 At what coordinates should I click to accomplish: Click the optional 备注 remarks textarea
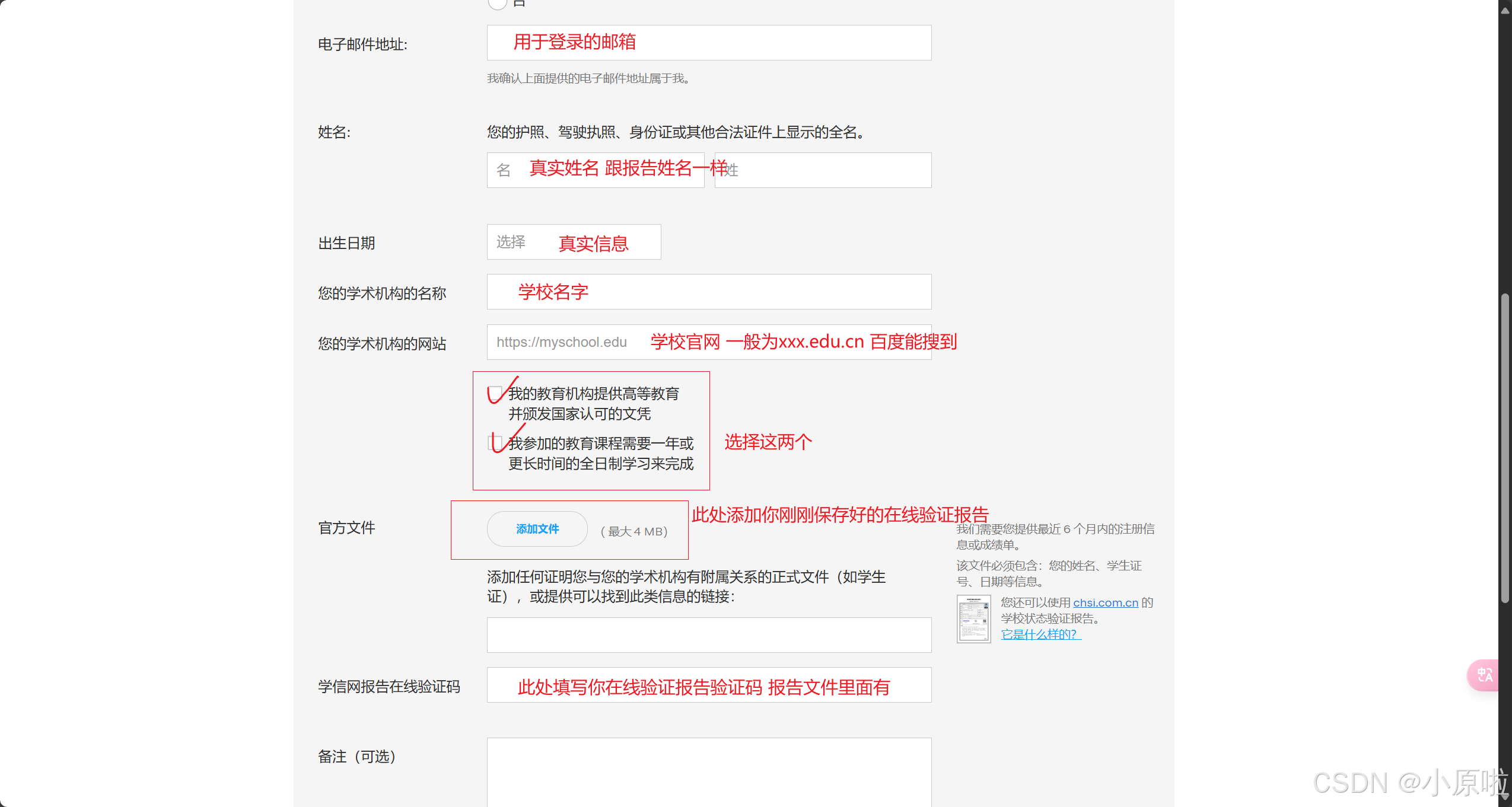pyautogui.click(x=708, y=771)
